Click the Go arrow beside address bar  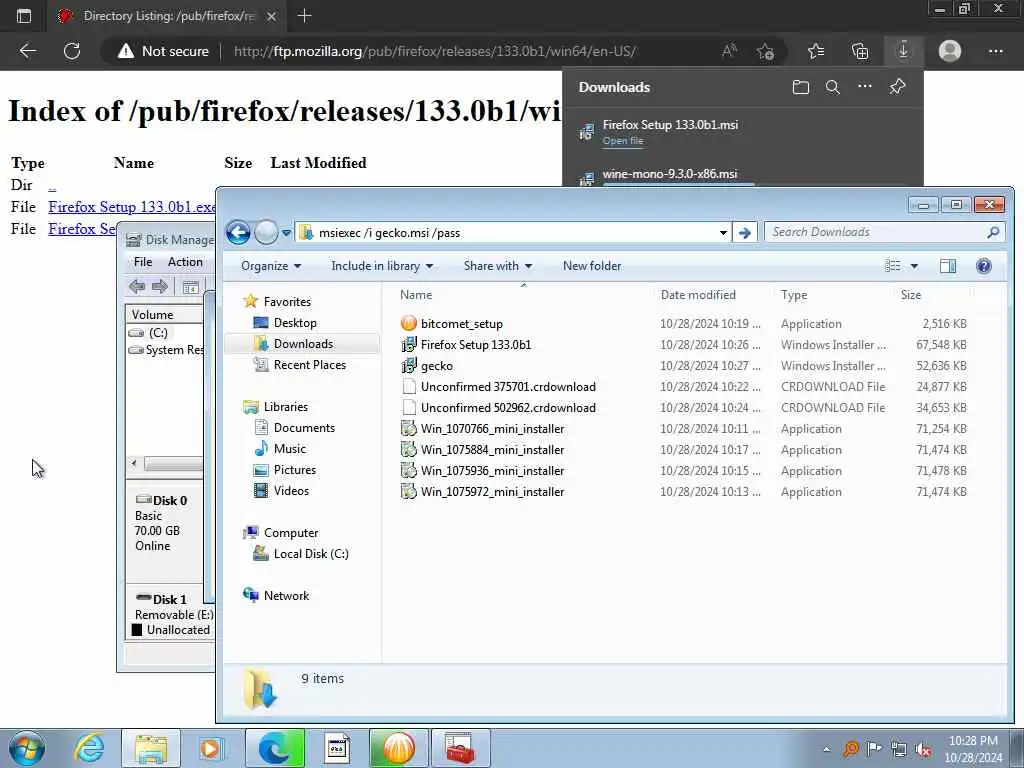click(744, 232)
